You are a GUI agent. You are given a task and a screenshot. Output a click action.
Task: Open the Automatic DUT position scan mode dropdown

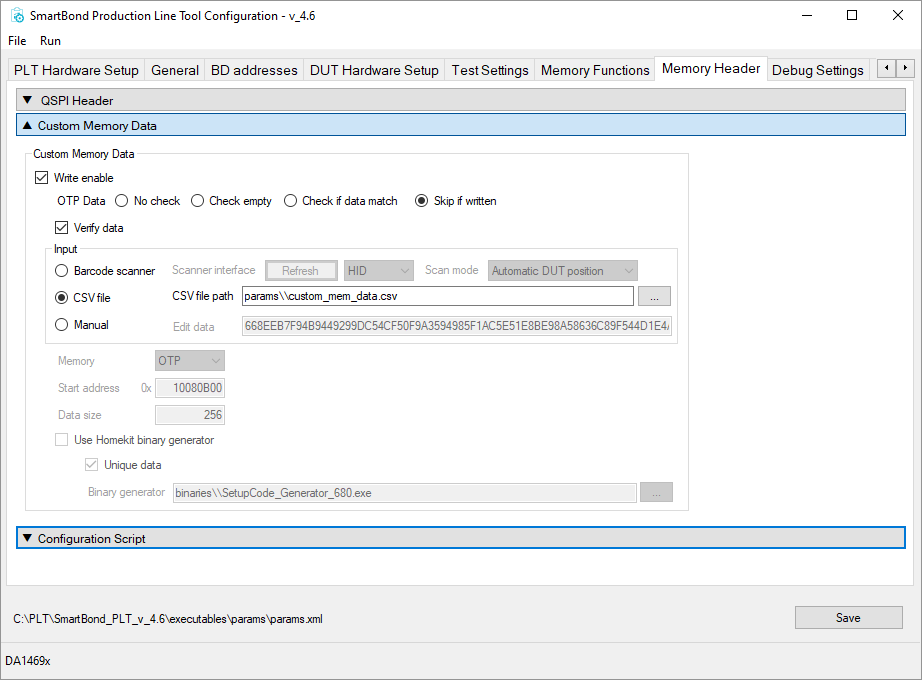[x=563, y=271]
